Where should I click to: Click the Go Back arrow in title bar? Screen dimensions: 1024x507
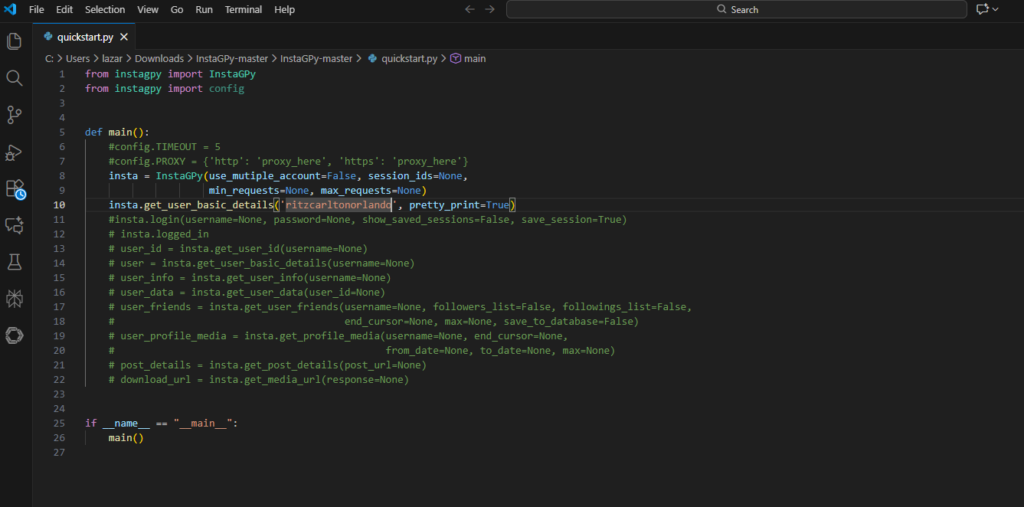(470, 9)
